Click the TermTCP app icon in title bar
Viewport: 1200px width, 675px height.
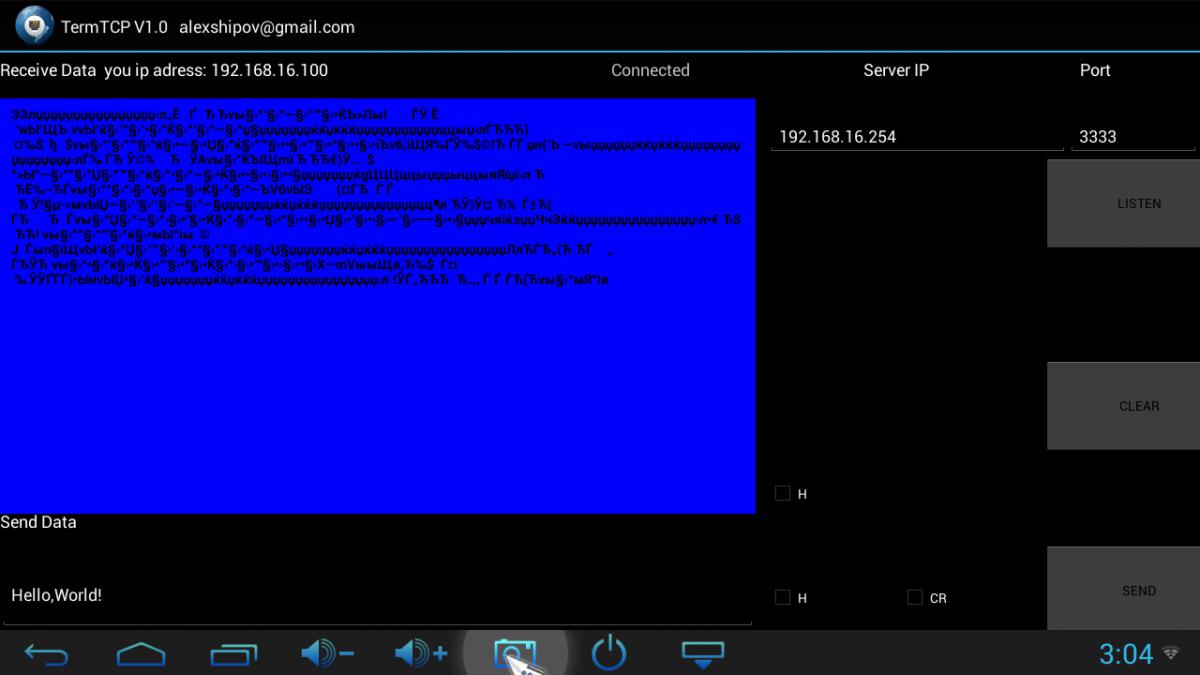coord(34,25)
